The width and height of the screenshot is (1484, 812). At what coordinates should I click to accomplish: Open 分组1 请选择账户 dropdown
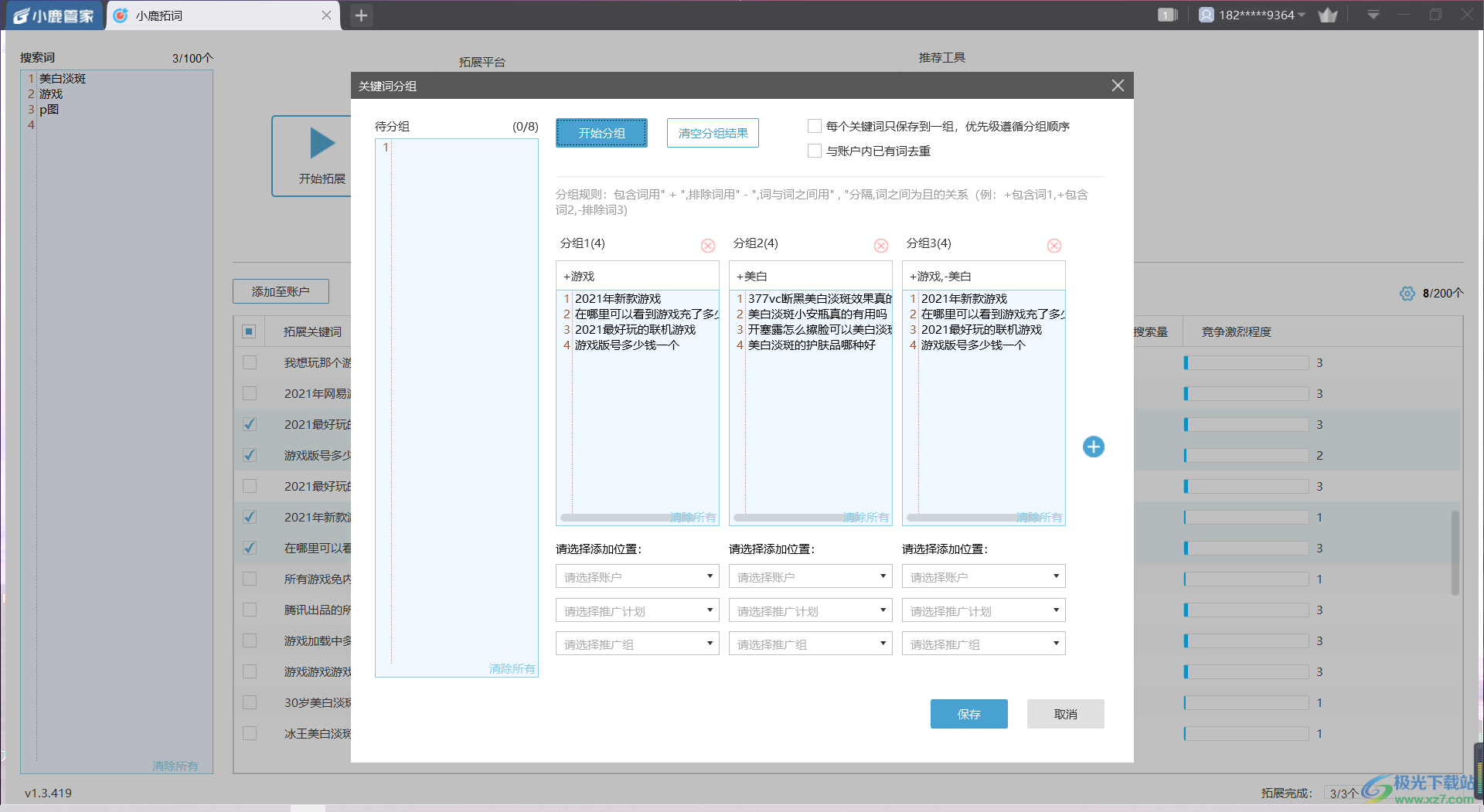pos(637,576)
